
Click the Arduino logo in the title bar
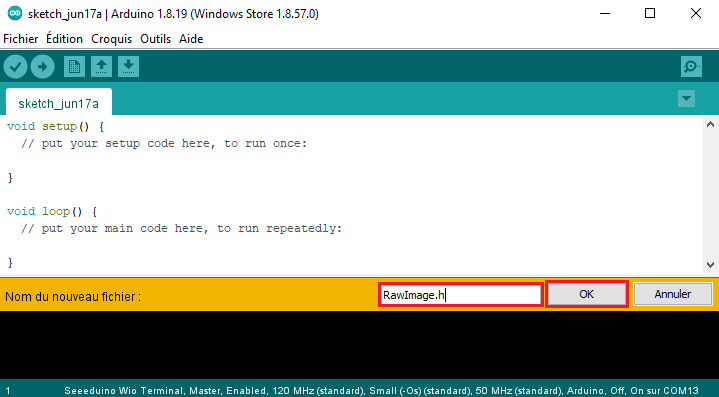tap(15, 13)
